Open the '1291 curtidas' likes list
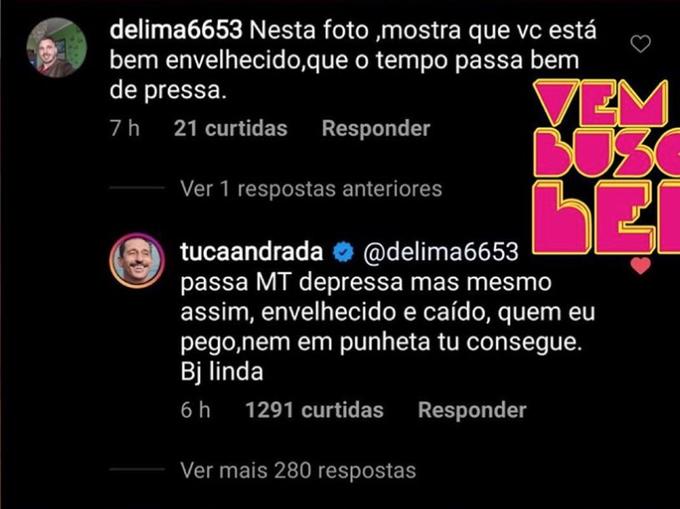This screenshot has height=509, width=680. tap(314, 410)
